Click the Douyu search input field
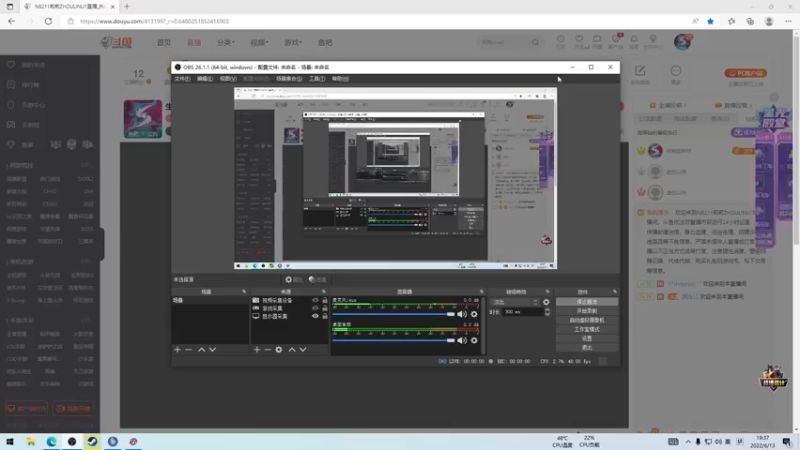The height and width of the screenshot is (450, 800). point(504,42)
